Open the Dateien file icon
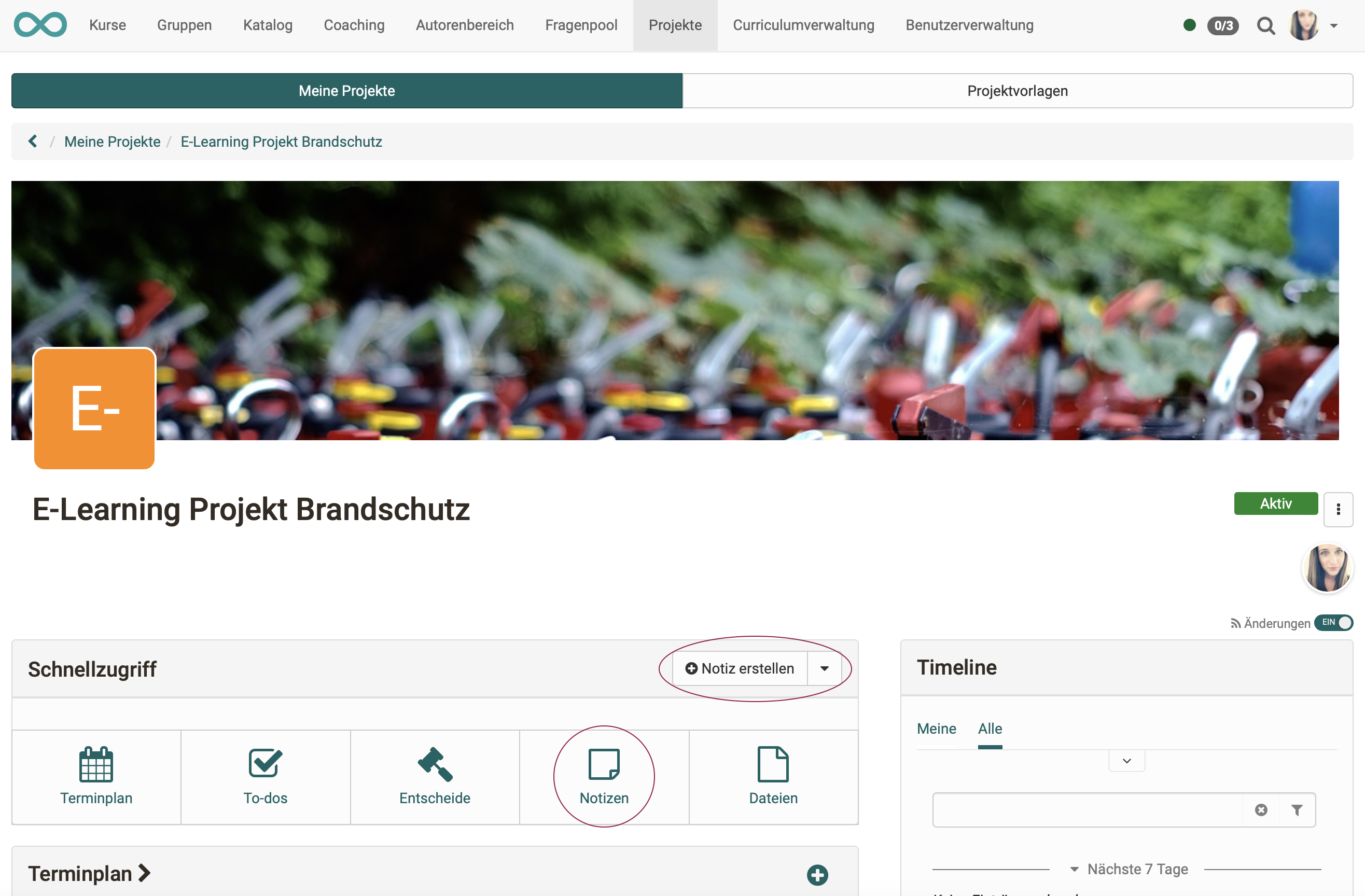Screen dimensions: 1365x896 tap(773, 764)
